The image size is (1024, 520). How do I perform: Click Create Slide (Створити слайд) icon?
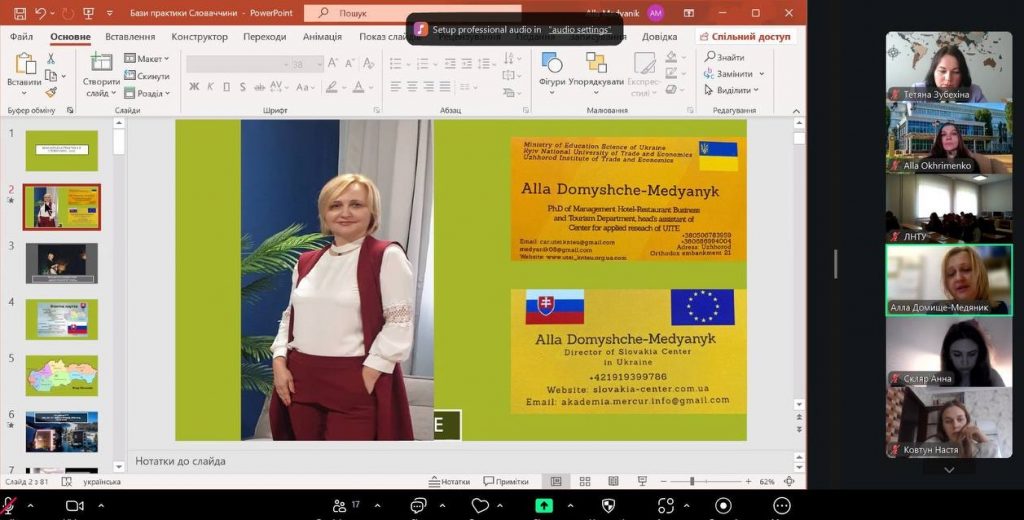point(101,65)
